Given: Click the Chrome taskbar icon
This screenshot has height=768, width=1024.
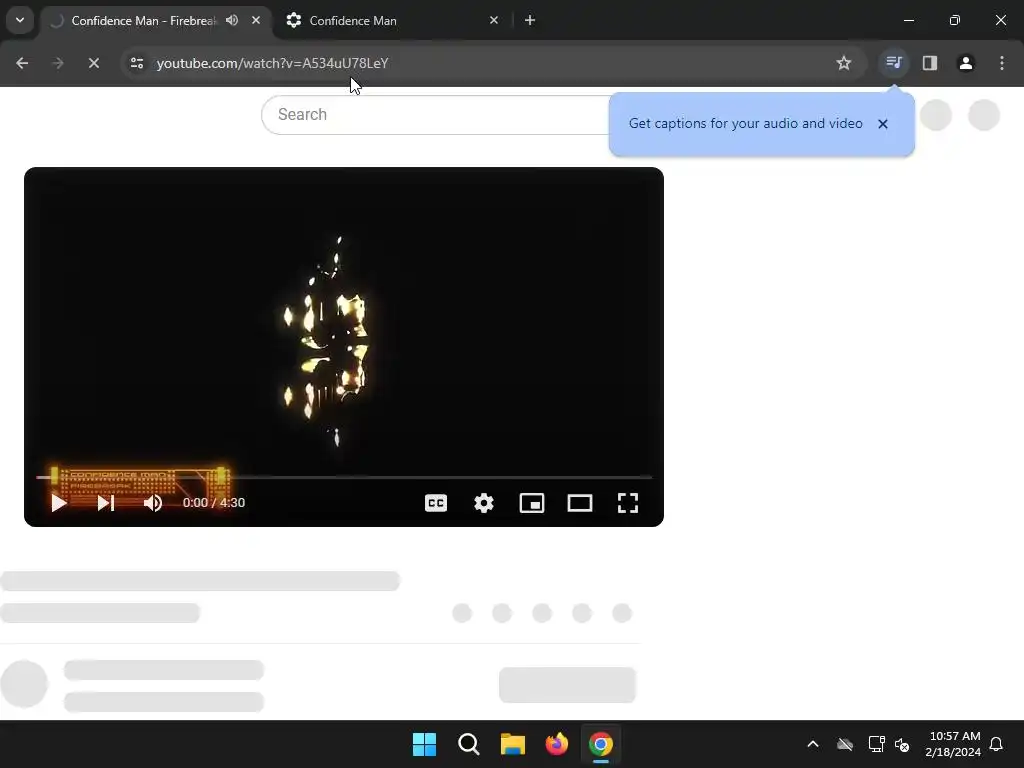Looking at the screenshot, I should pyautogui.click(x=601, y=744).
